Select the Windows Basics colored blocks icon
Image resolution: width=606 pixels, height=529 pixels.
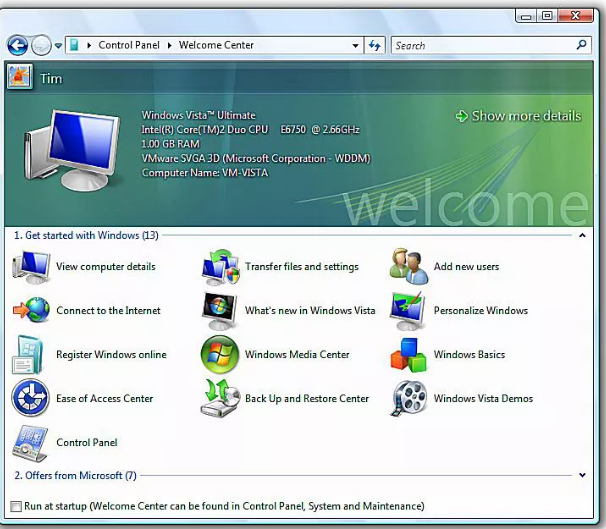(x=408, y=355)
